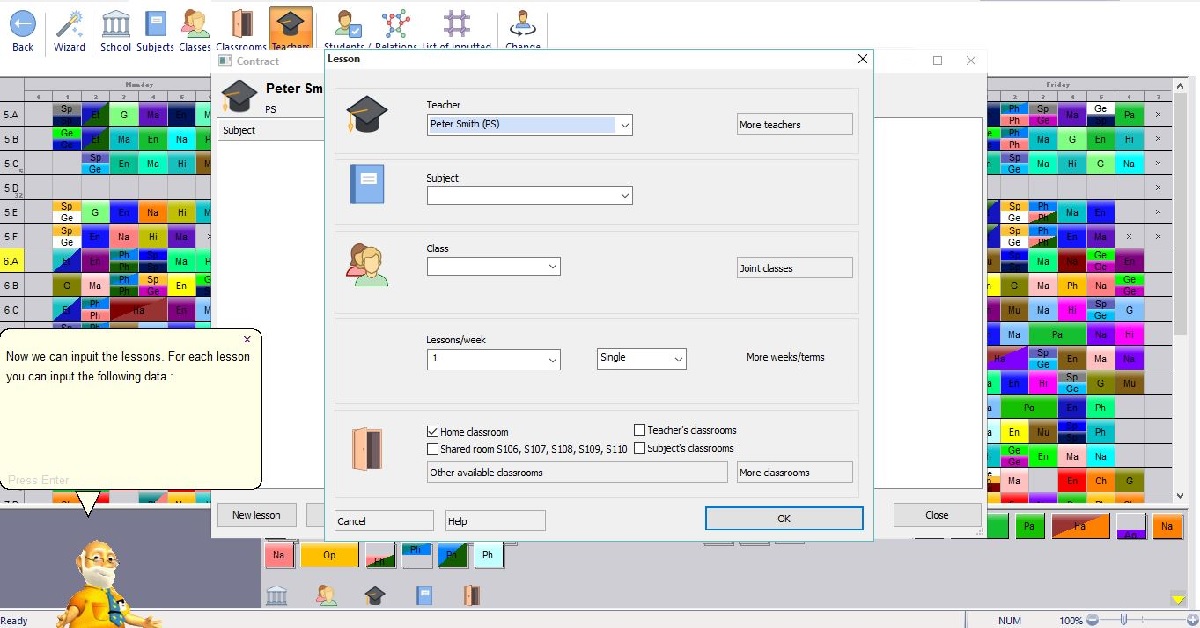The width and height of the screenshot is (1200, 628).
Task: Click the Back navigation arrow
Action: 22,25
